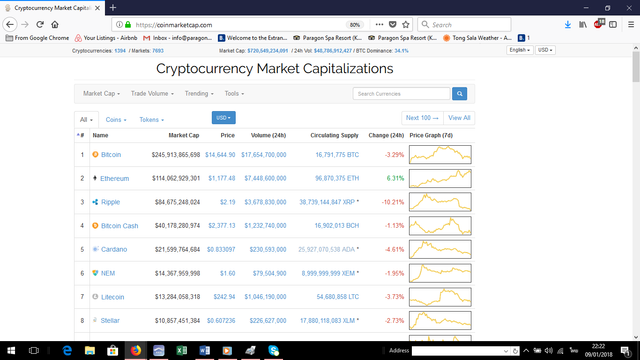View the site security padlock info
This screenshot has height=360, width=640.
tap(128, 24)
